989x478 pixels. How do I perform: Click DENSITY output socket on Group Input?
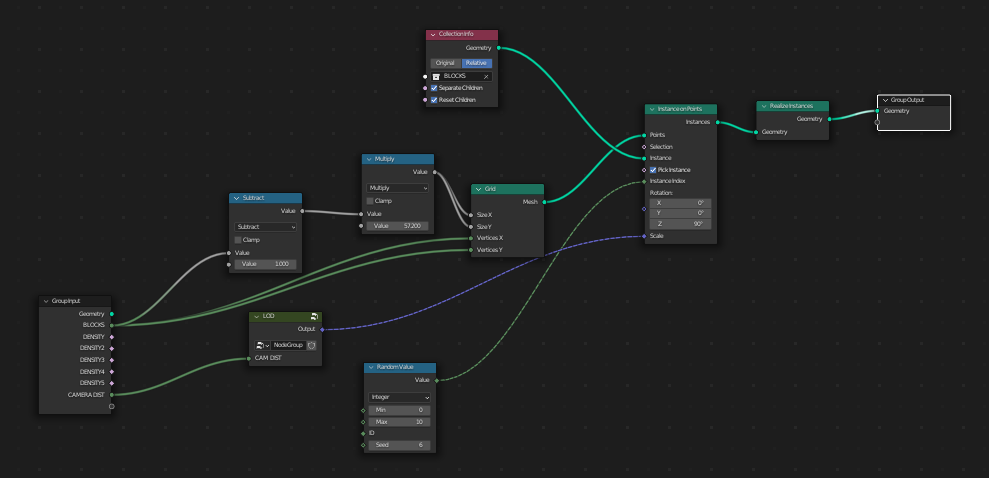coord(112,337)
